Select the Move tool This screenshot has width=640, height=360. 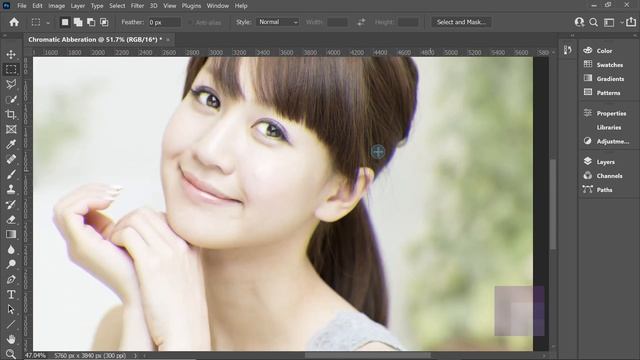click(x=11, y=54)
